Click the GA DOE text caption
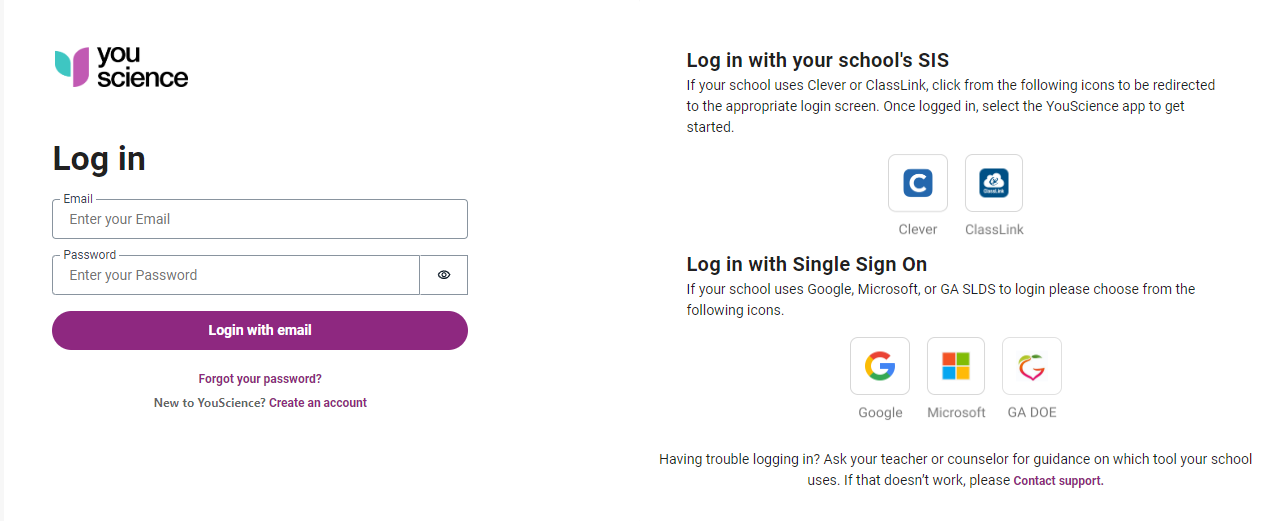The image size is (1272, 521). pyautogui.click(x=1031, y=412)
